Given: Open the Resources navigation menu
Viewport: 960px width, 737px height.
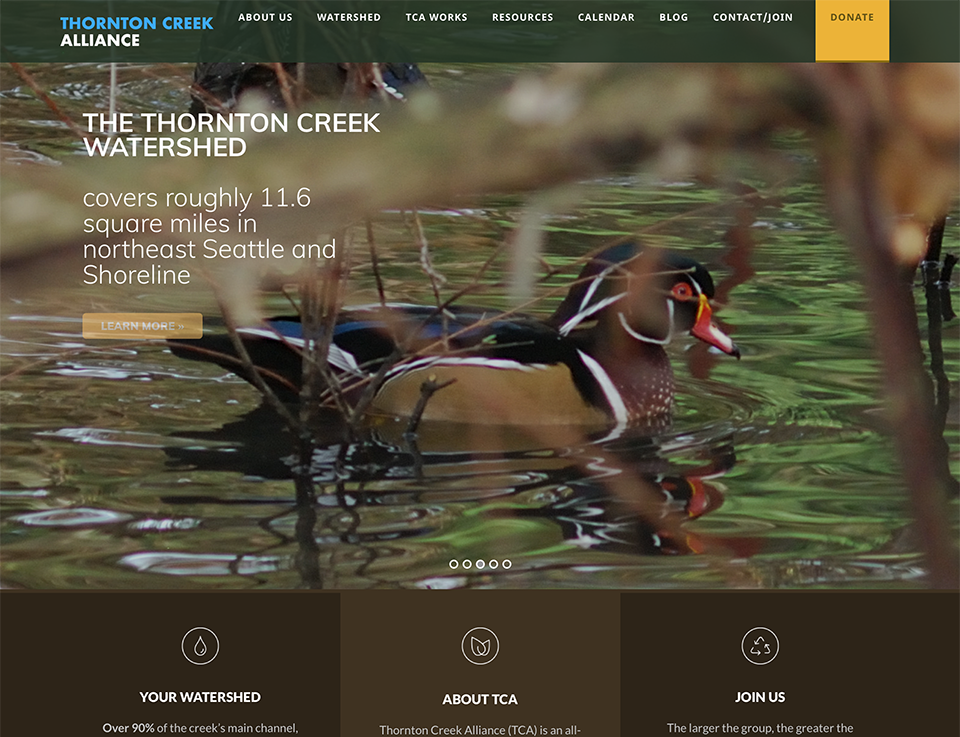Looking at the screenshot, I should [x=522, y=17].
